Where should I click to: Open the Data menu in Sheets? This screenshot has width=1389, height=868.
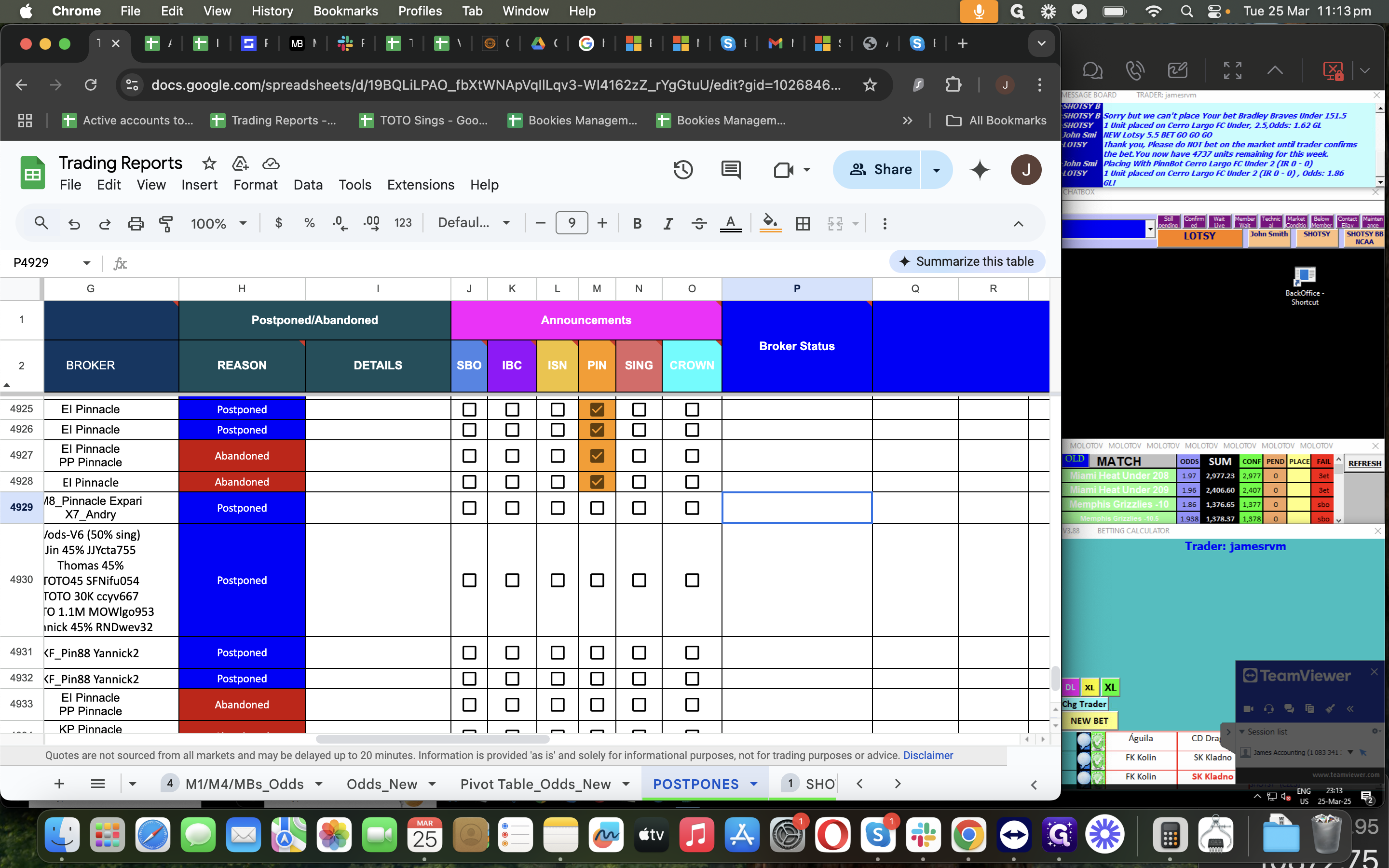(x=308, y=185)
